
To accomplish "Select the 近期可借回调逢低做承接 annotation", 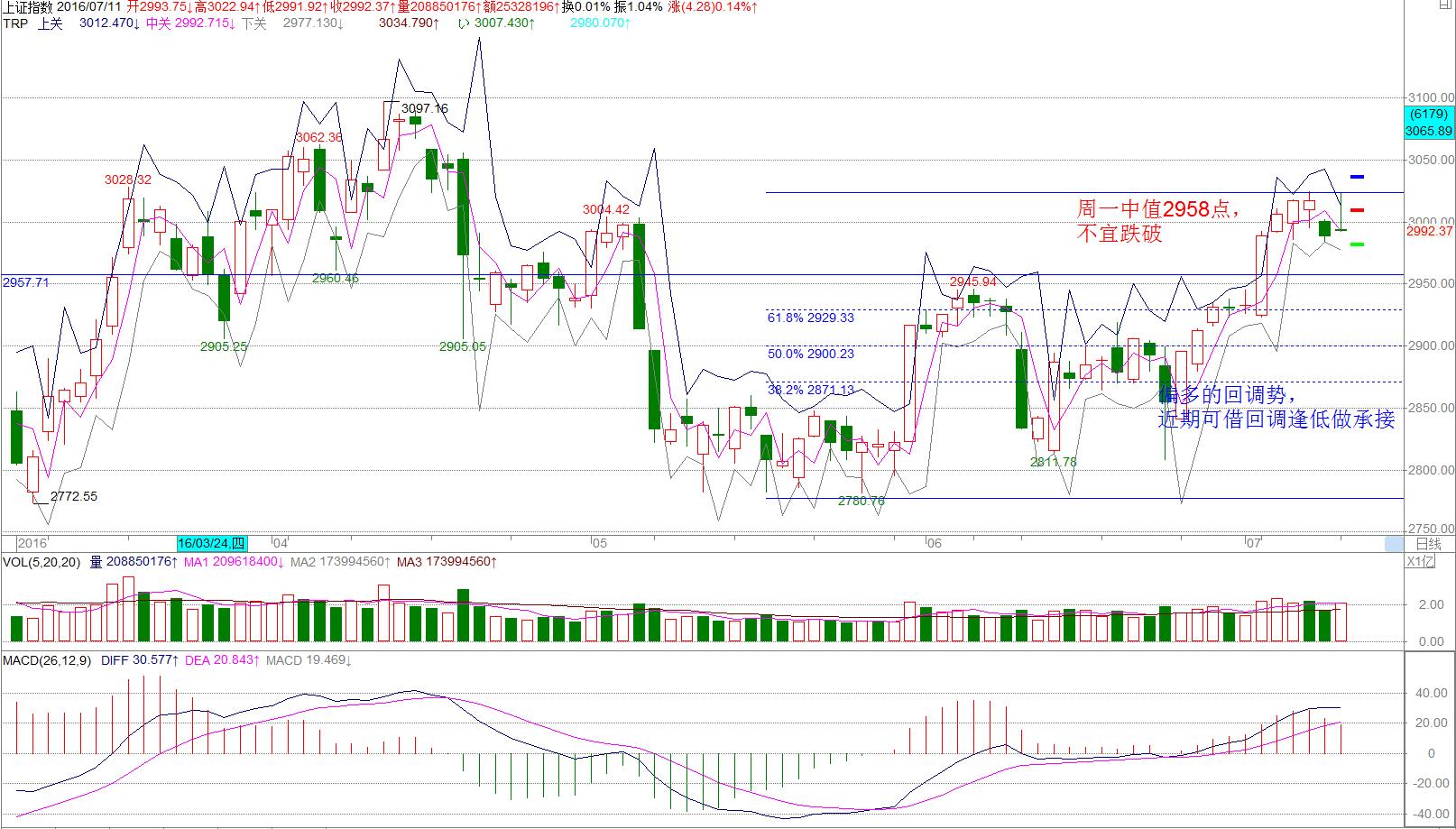I will (x=1276, y=419).
